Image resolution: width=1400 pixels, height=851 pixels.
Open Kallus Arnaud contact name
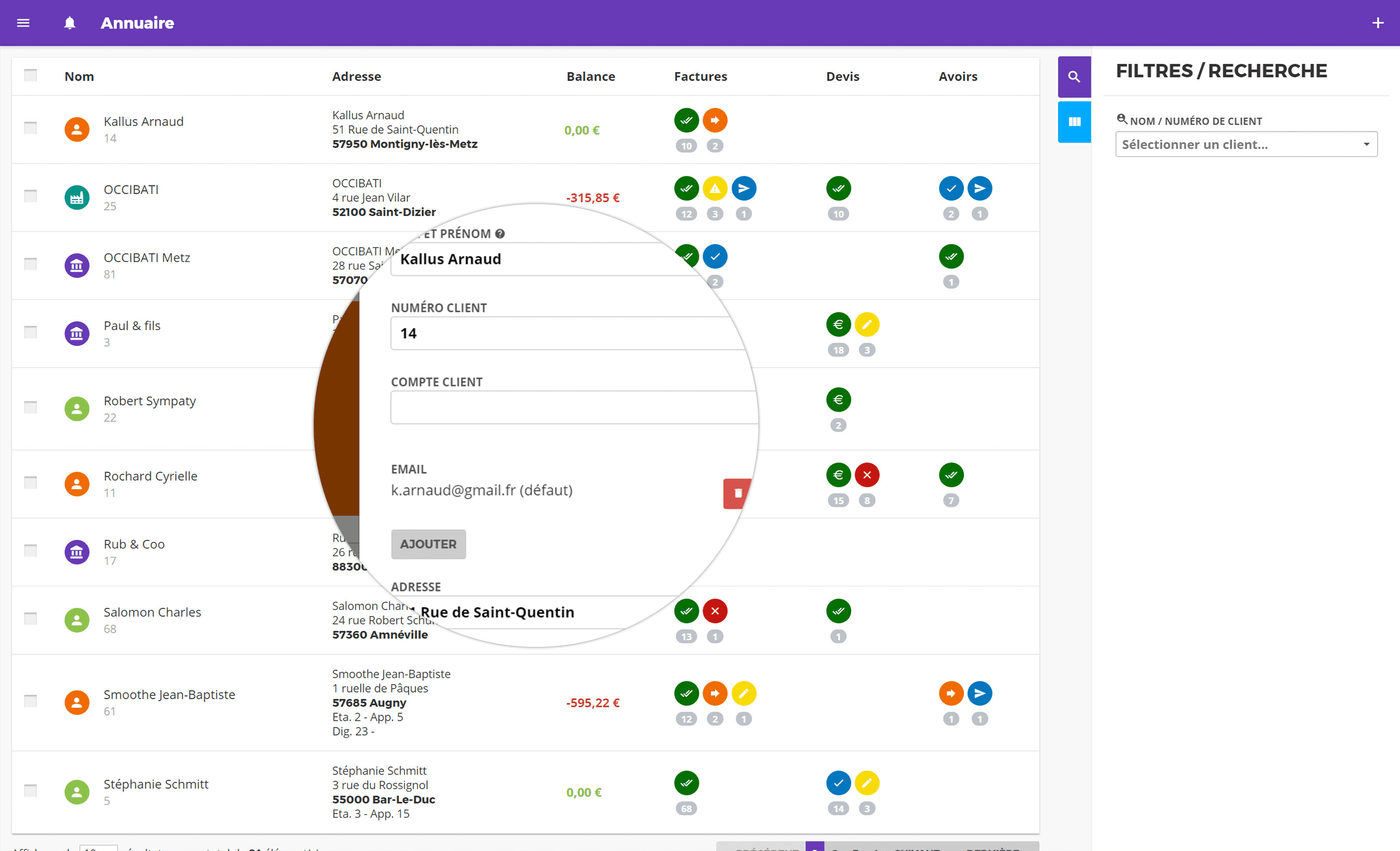(143, 121)
